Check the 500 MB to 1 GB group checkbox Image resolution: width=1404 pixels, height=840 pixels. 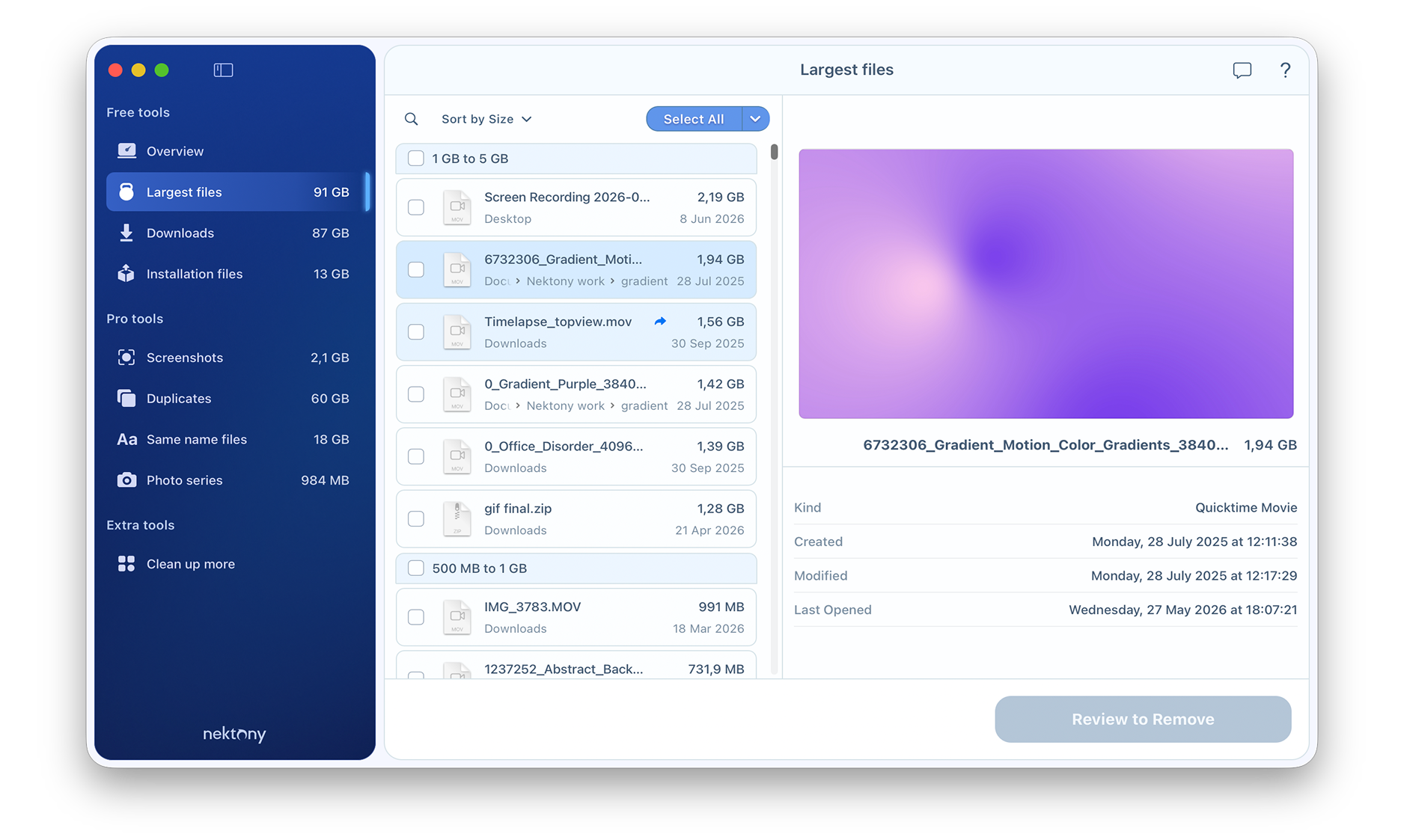pyautogui.click(x=415, y=568)
